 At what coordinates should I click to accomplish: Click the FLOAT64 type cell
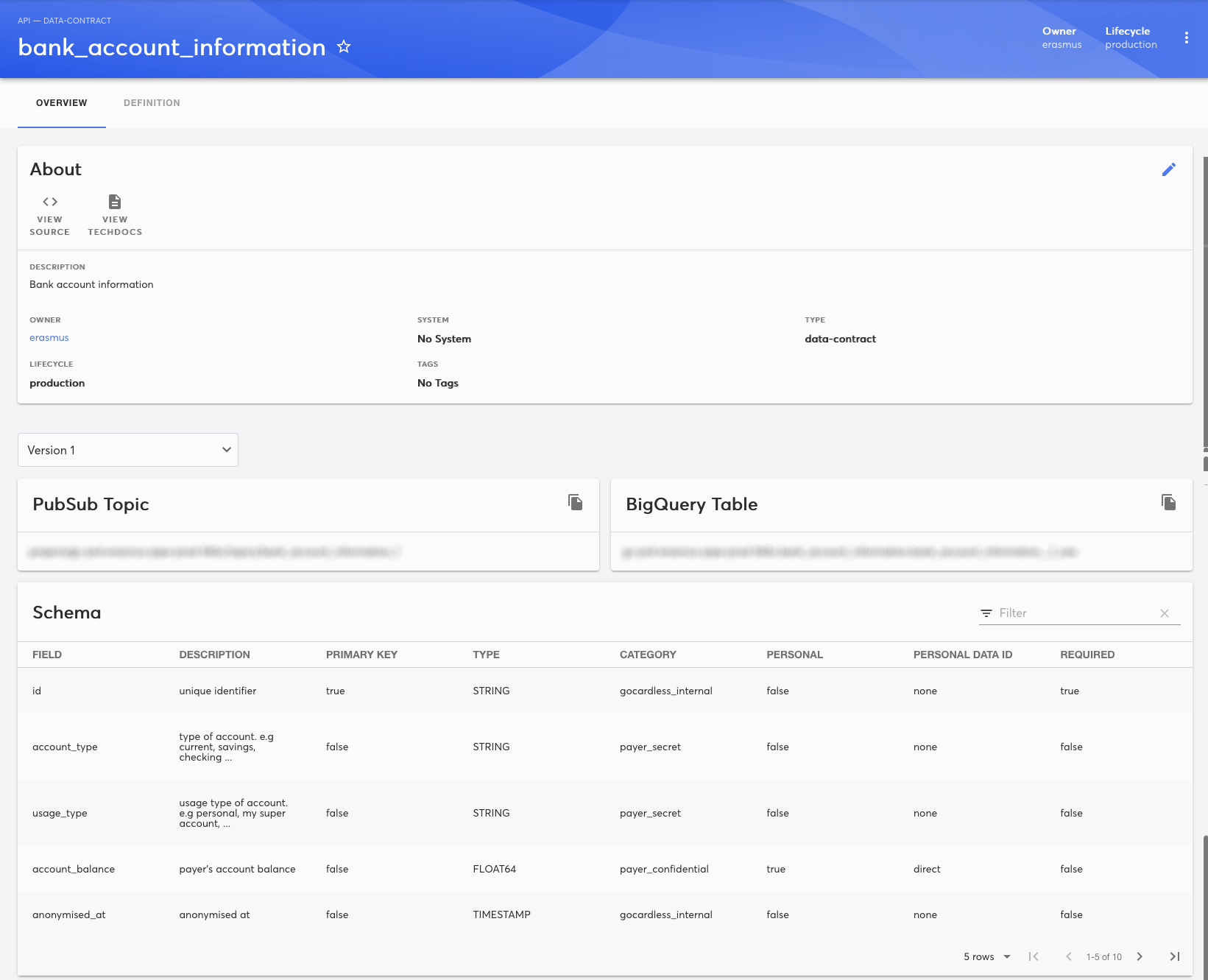pos(495,869)
